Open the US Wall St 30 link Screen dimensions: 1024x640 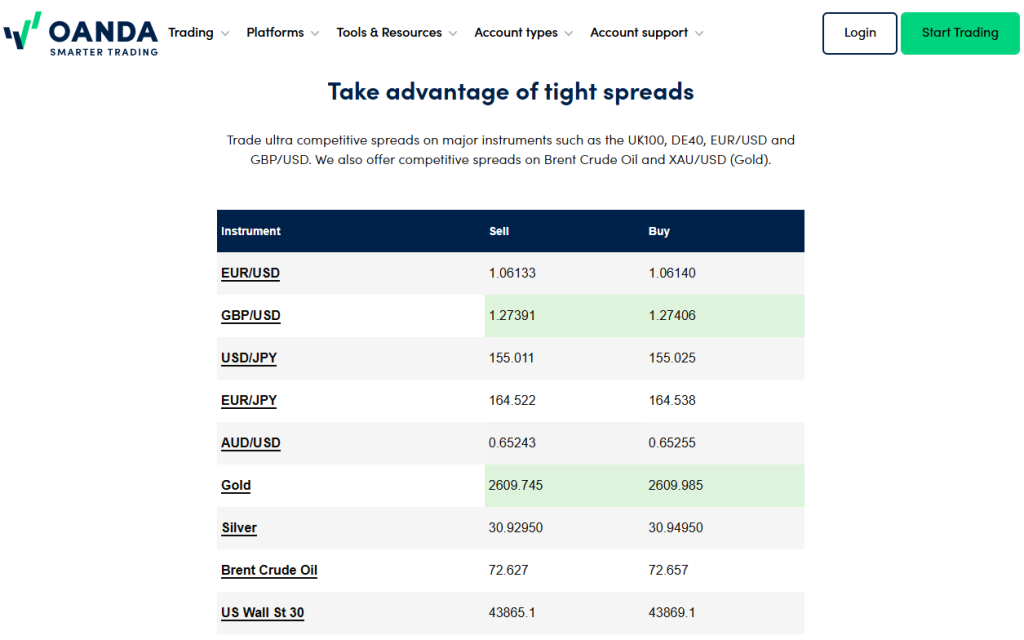(x=262, y=612)
